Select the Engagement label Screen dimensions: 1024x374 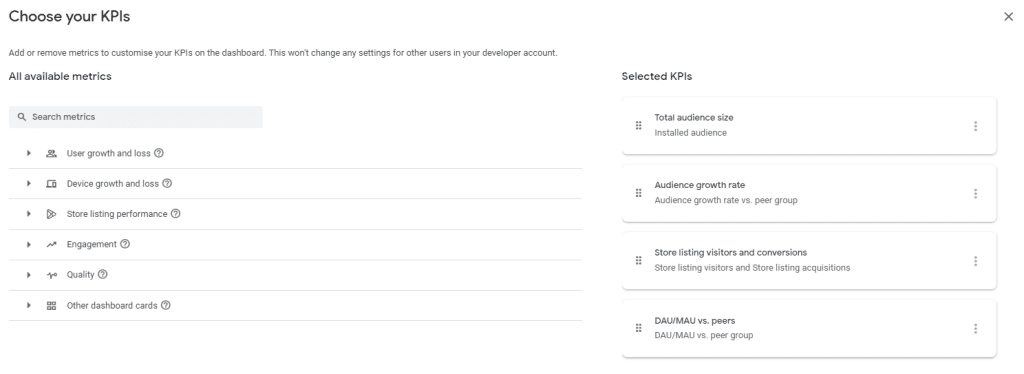(91, 244)
